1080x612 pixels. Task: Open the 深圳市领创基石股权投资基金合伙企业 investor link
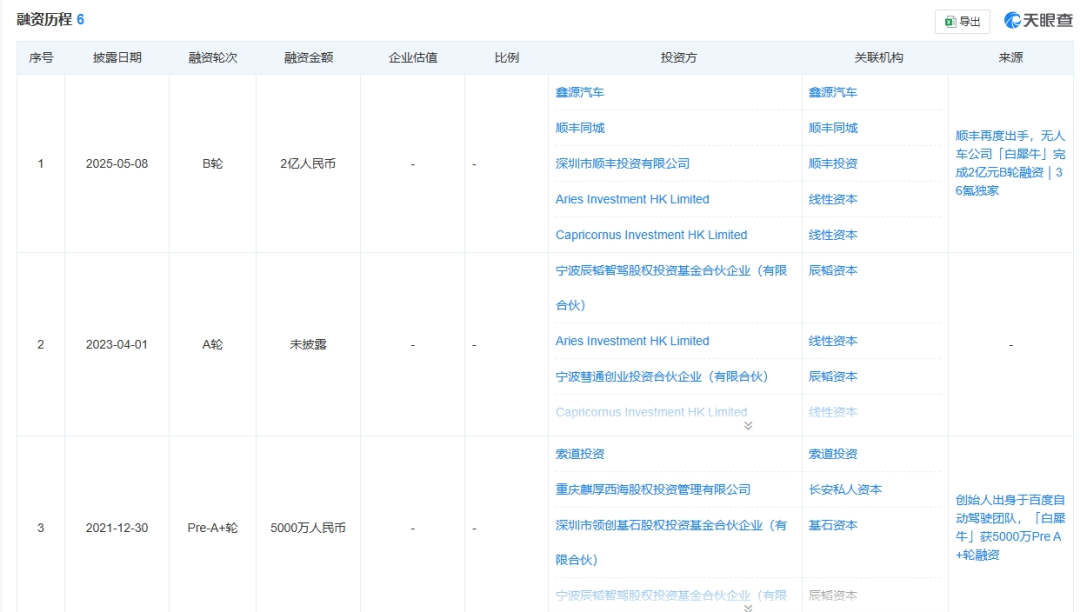672,542
